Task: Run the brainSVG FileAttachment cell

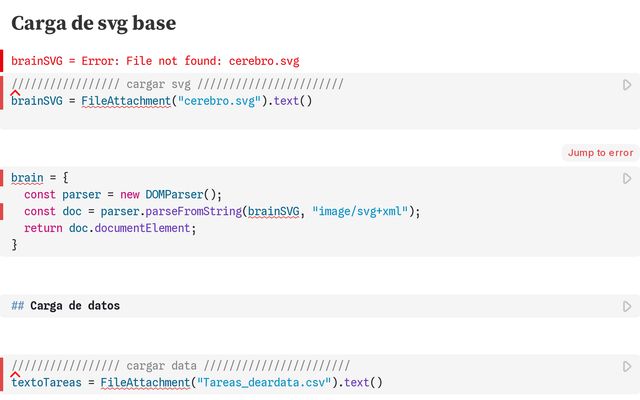Action: (627, 85)
